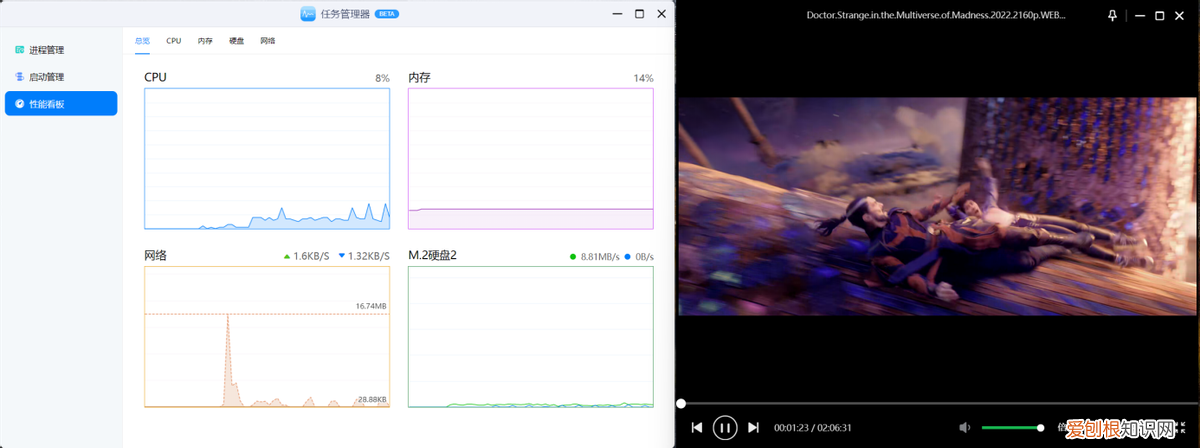This screenshot has height=448, width=1200.
Task: Switch to the CPU tab
Action: tap(174, 41)
